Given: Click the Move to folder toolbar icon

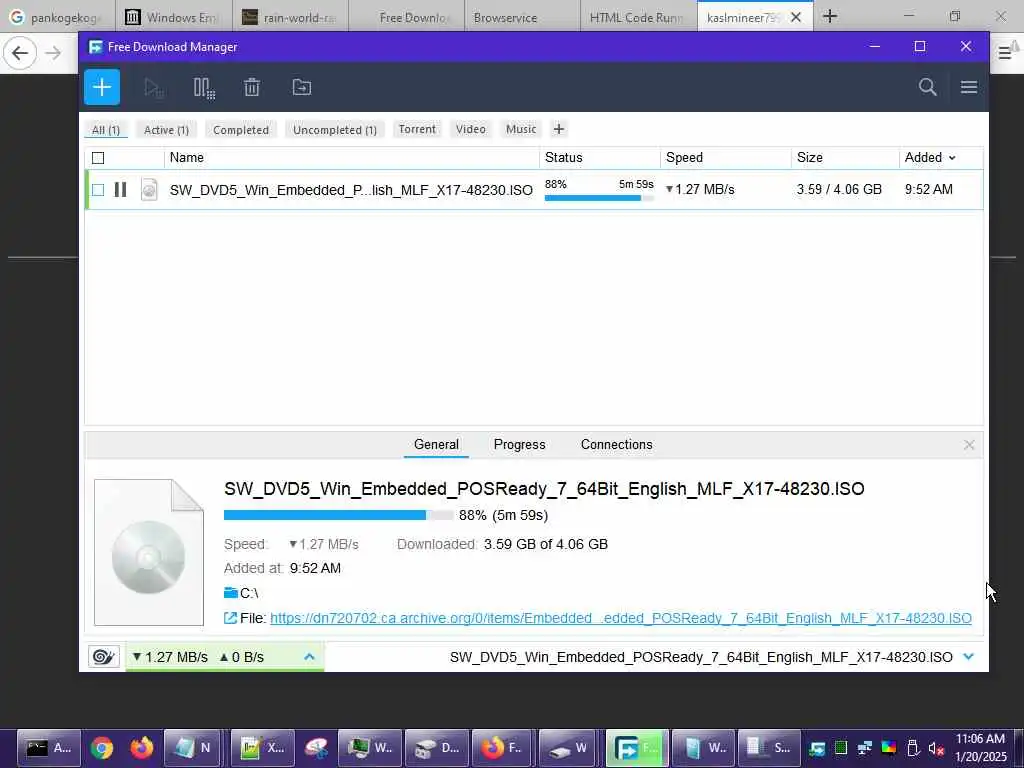Looking at the screenshot, I should tap(302, 88).
